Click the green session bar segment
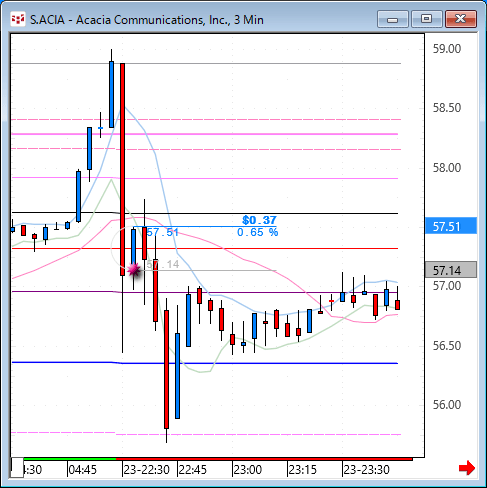487x488 pixels. [x=70, y=459]
